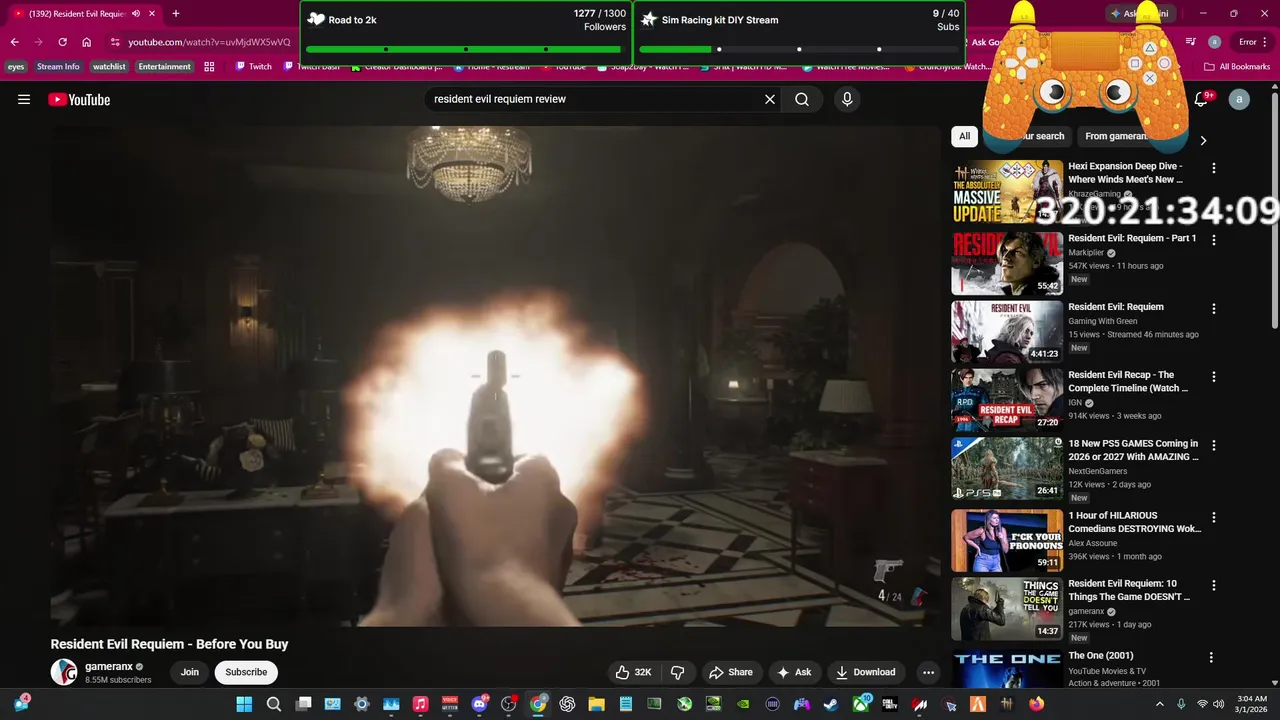Open the gameranx channel name link

[109, 666]
